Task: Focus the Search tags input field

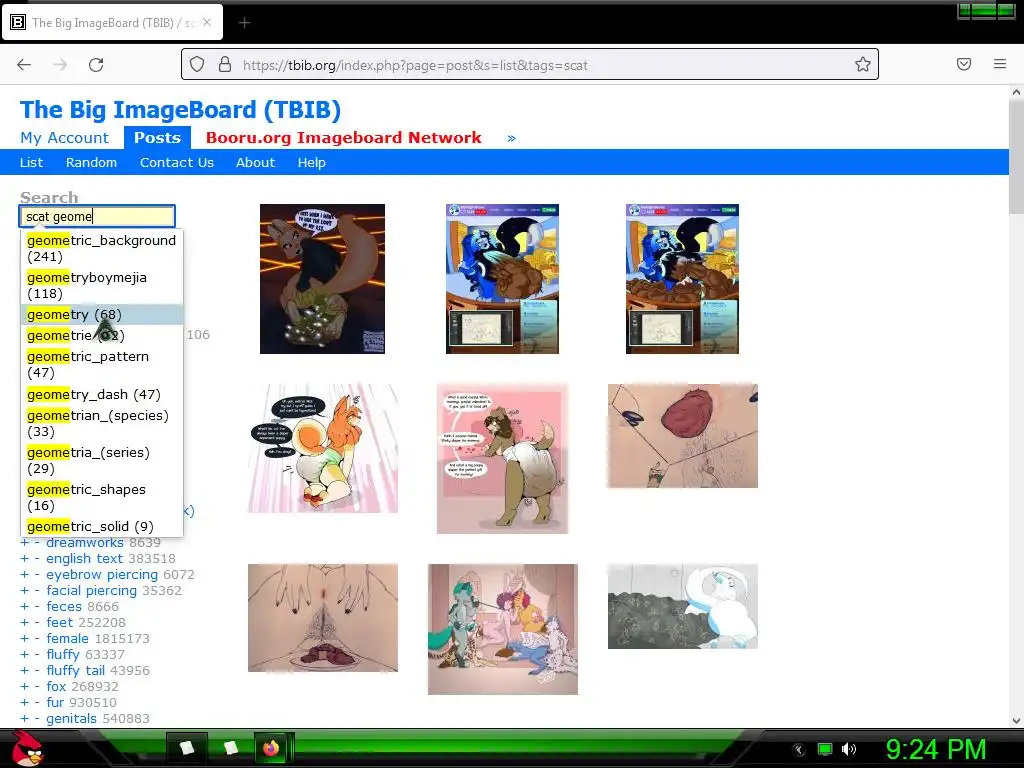Action: pos(97,216)
